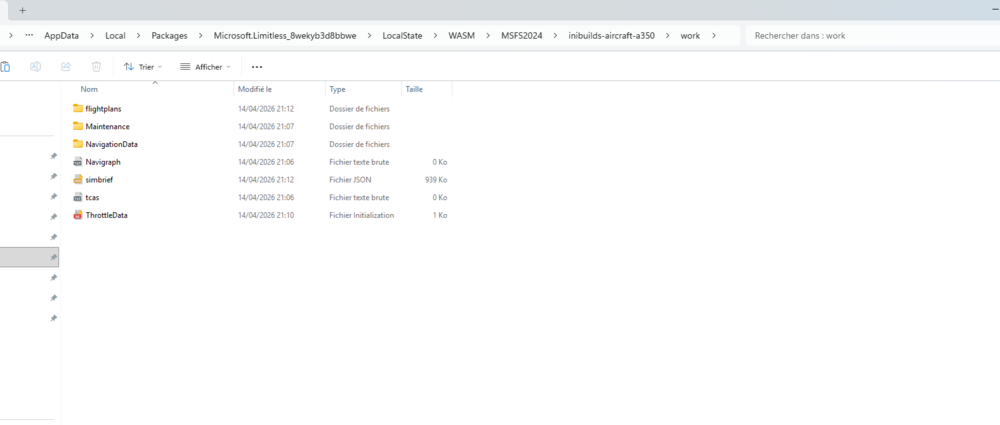Viewport: 1000px width, 425px height.
Task: Open the Maintenance folder
Action: click(107, 126)
